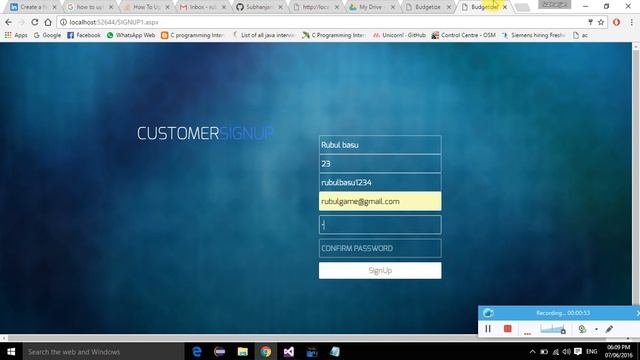Click the email field rubulgame@gmail.com
This screenshot has height=360, width=640.
click(x=380, y=201)
